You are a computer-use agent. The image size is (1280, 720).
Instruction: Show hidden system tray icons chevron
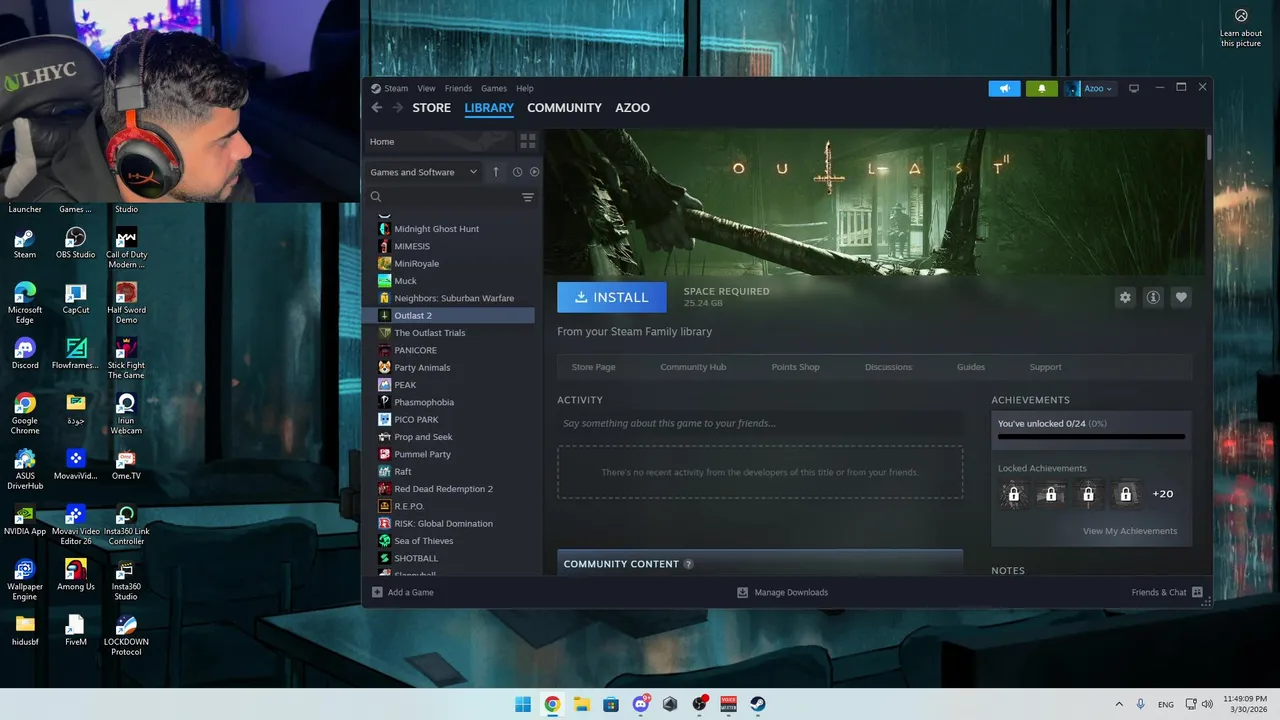pyautogui.click(x=1119, y=704)
